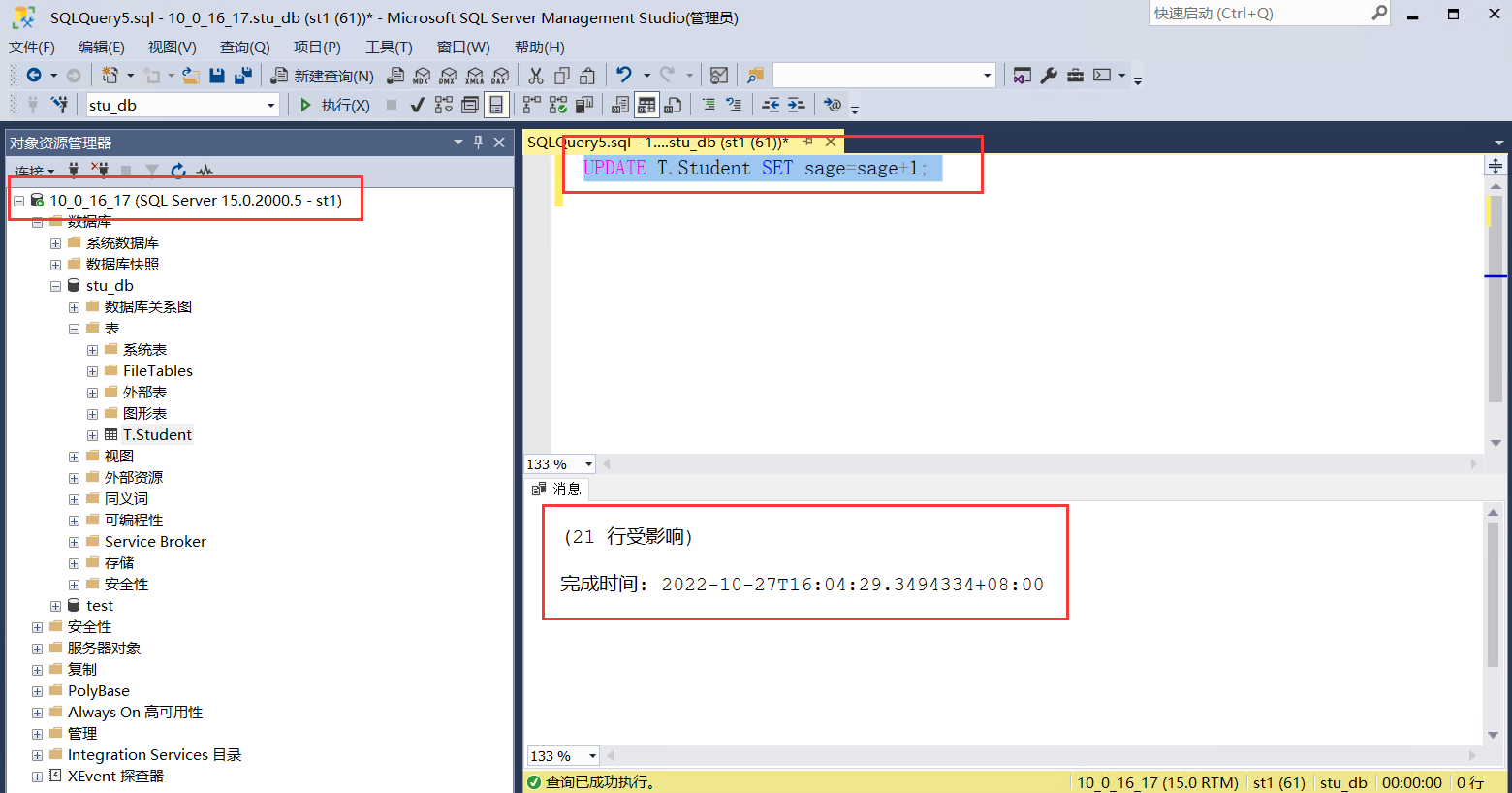Expand the 系统数据库 folder
Screen dimensions: 1512x793
coord(55,243)
